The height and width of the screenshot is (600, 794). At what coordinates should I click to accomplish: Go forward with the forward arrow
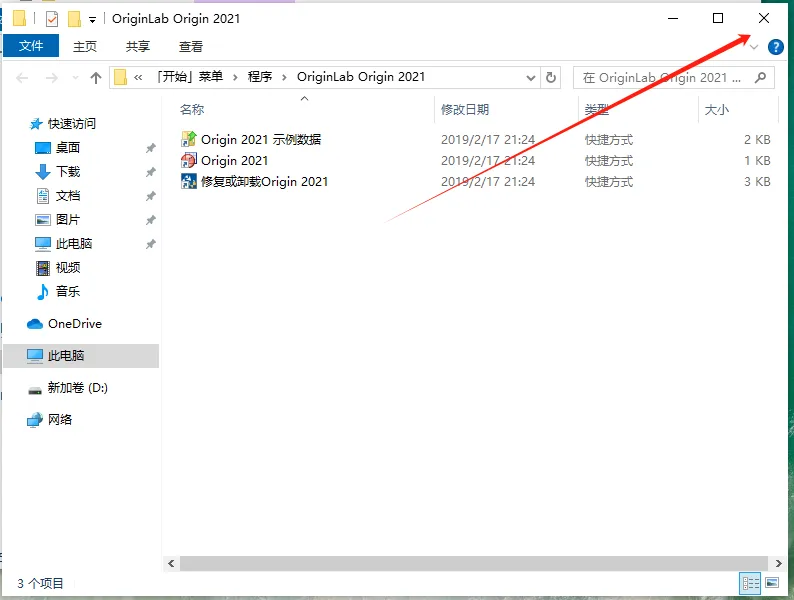[x=52, y=77]
